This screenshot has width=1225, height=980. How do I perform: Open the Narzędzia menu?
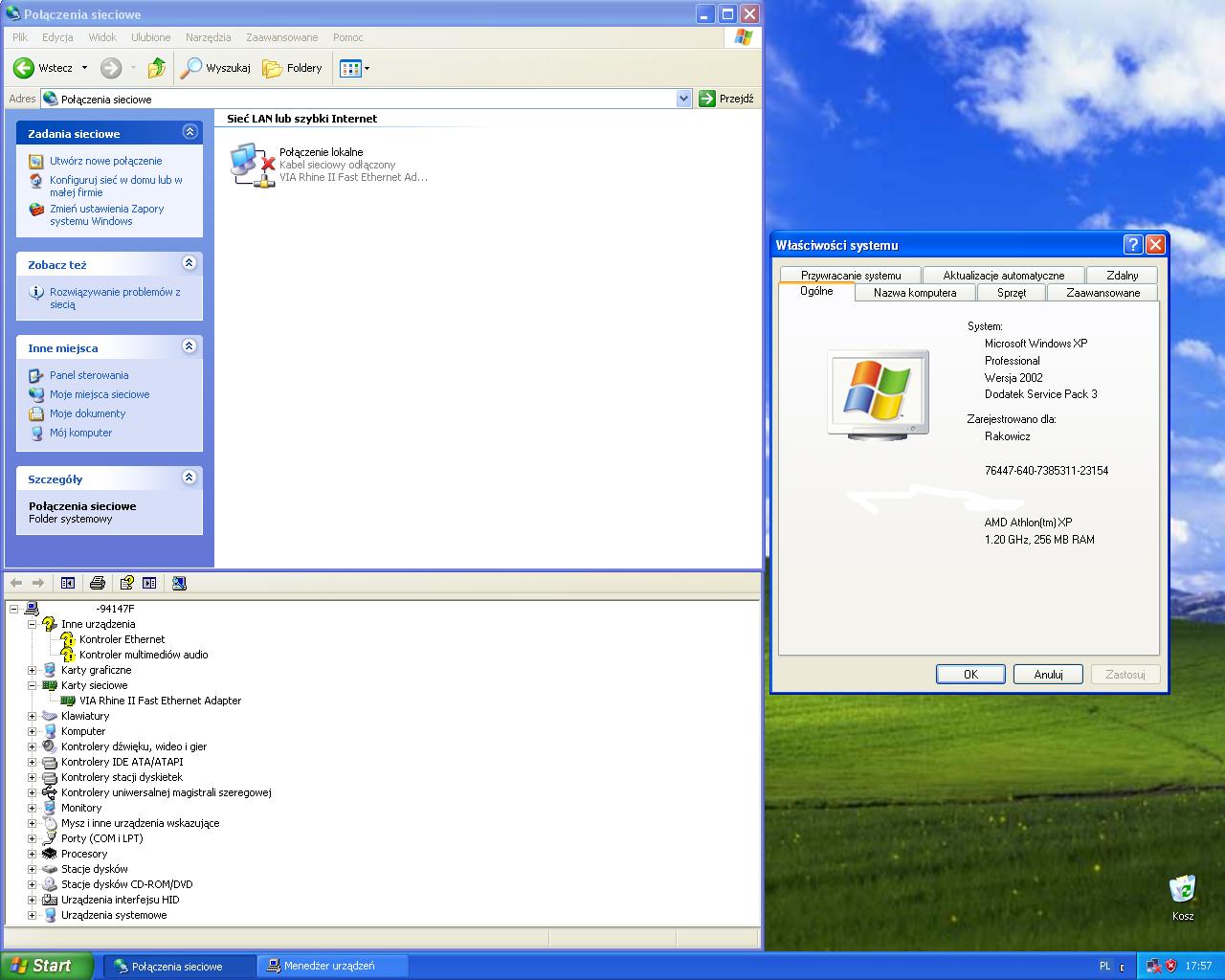[x=208, y=37]
